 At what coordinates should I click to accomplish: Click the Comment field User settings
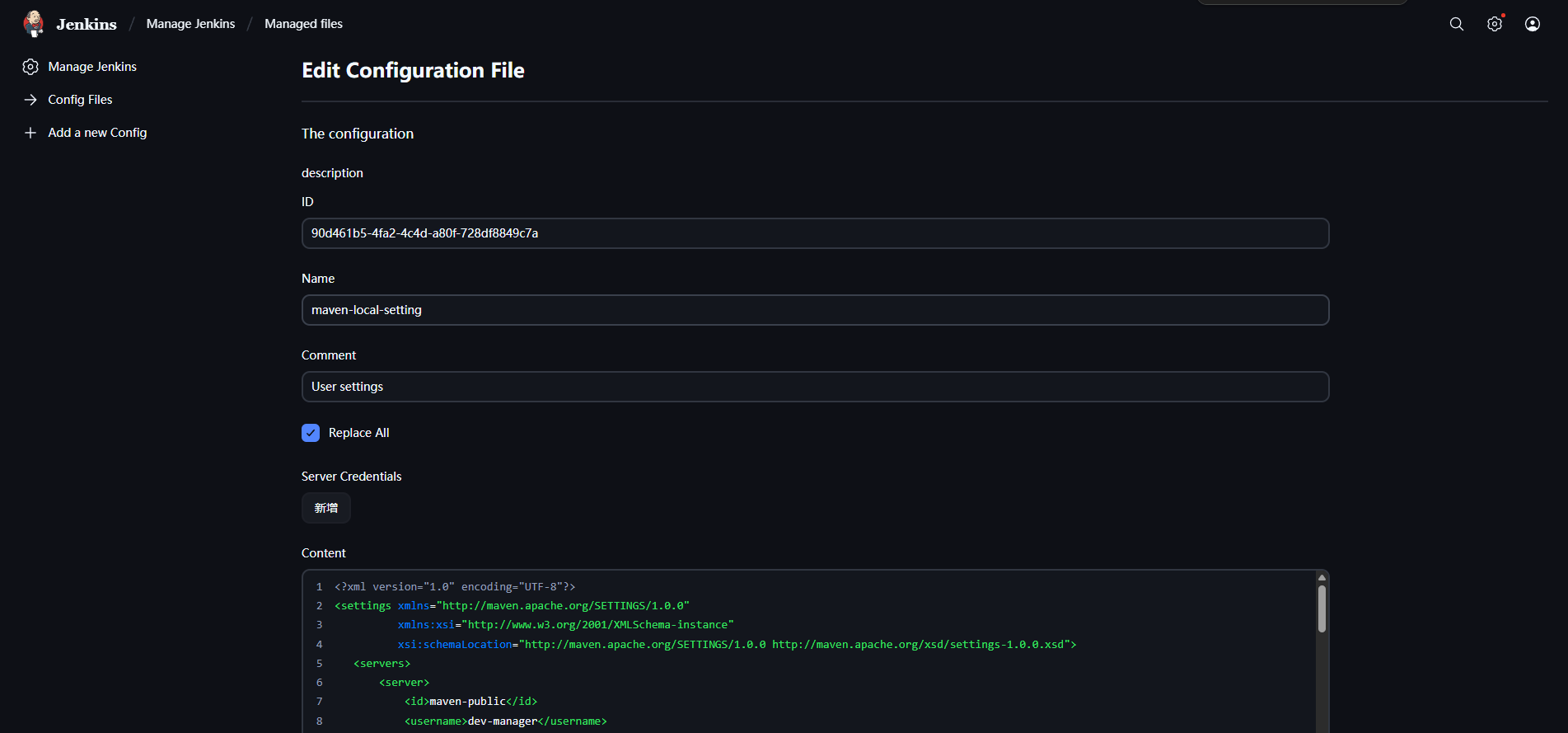click(814, 387)
